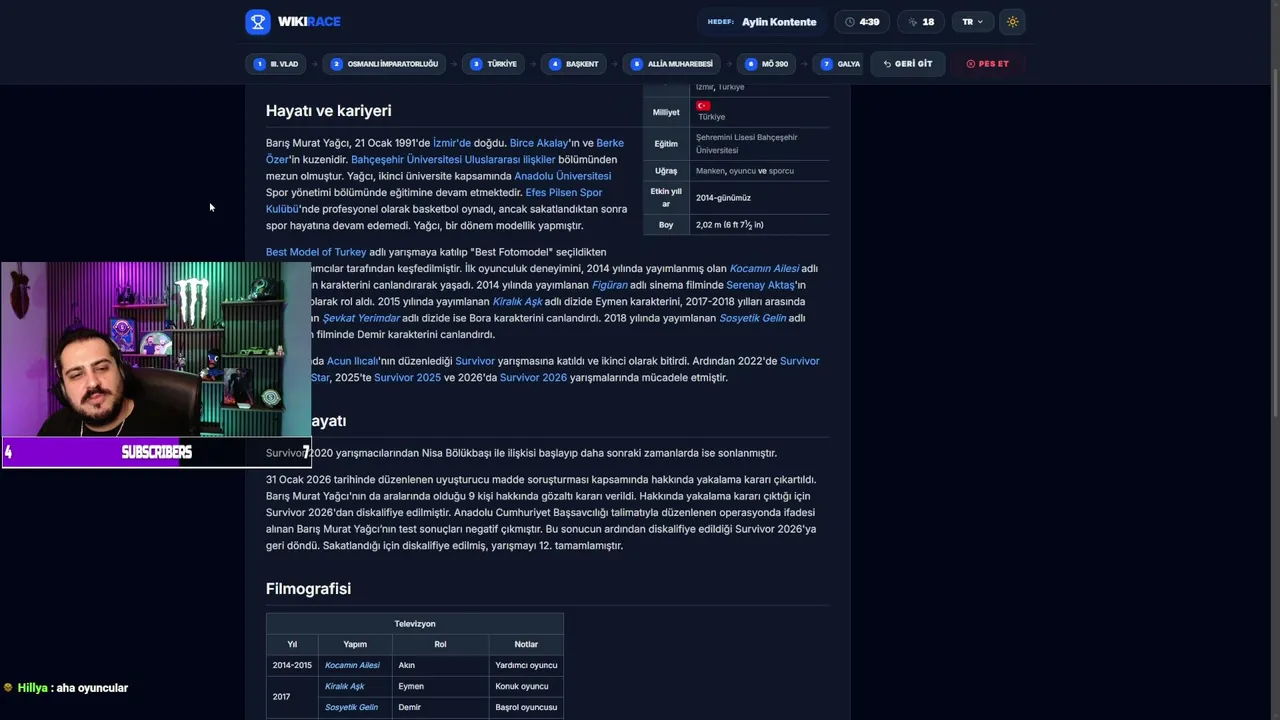Click the 4:39 timer display
Viewport: 1280px width, 720px height.
click(x=862, y=22)
